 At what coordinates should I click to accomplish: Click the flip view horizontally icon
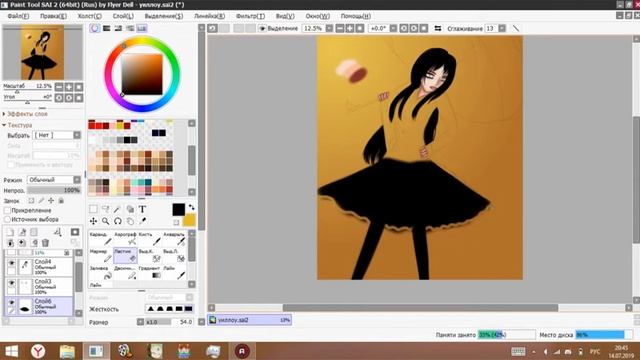pyautogui.click(x=438, y=29)
